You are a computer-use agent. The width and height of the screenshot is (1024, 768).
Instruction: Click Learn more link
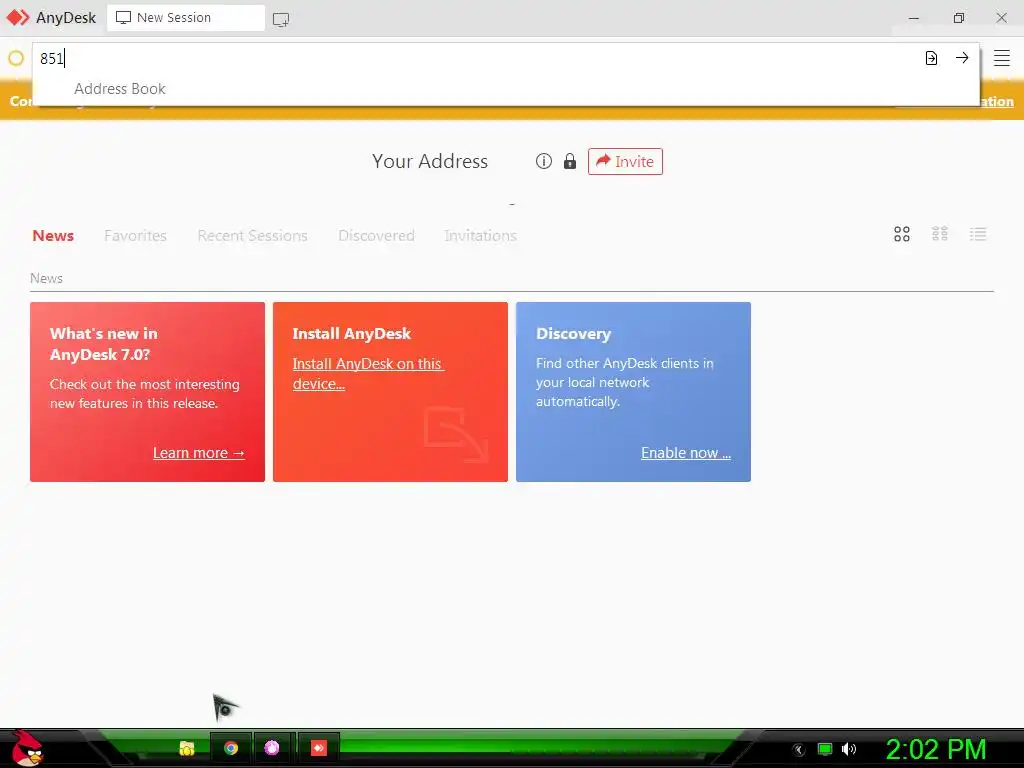point(199,453)
